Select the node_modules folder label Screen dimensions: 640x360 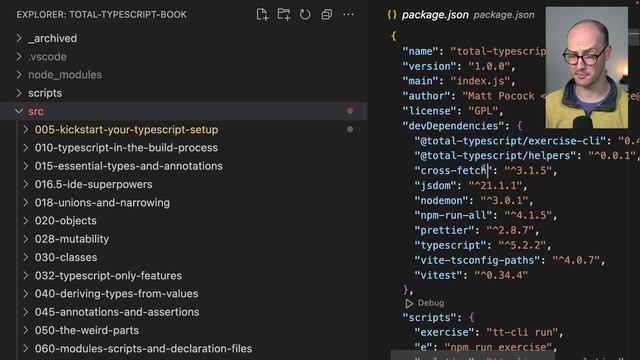pyautogui.click(x=65, y=75)
